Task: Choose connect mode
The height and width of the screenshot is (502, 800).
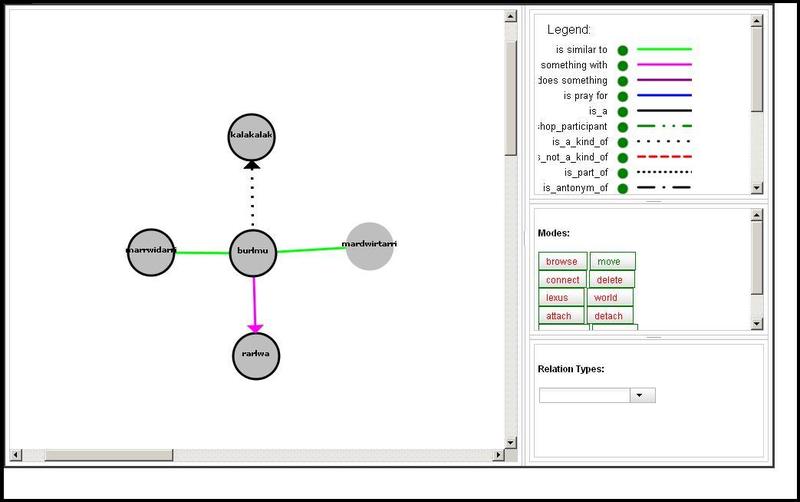Action: (563, 280)
